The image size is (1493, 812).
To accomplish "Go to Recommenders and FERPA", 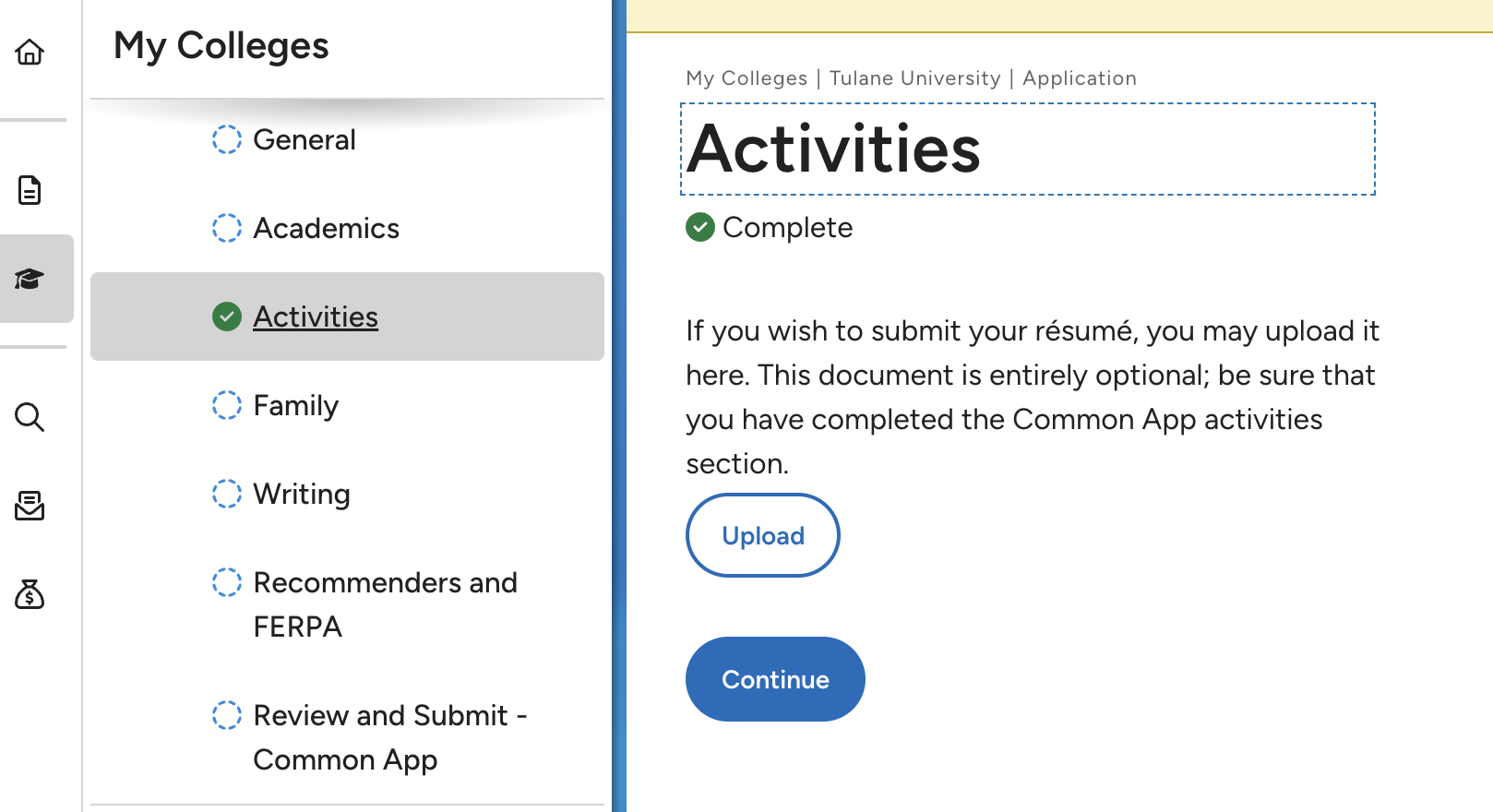I will [385, 604].
